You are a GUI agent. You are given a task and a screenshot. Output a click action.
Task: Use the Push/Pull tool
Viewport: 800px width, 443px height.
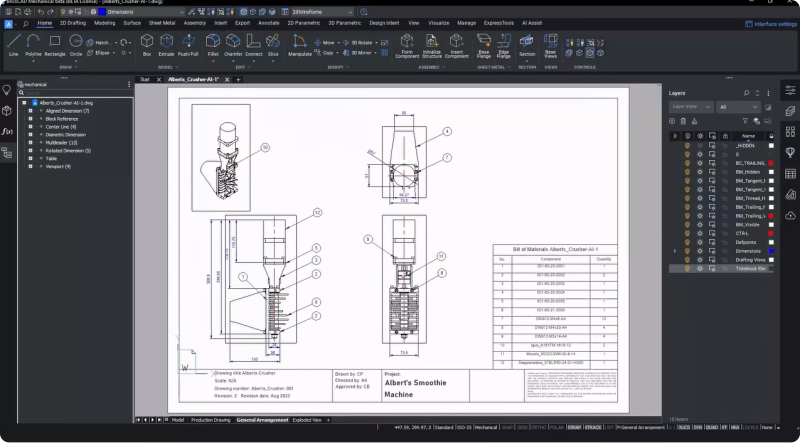pos(188,44)
